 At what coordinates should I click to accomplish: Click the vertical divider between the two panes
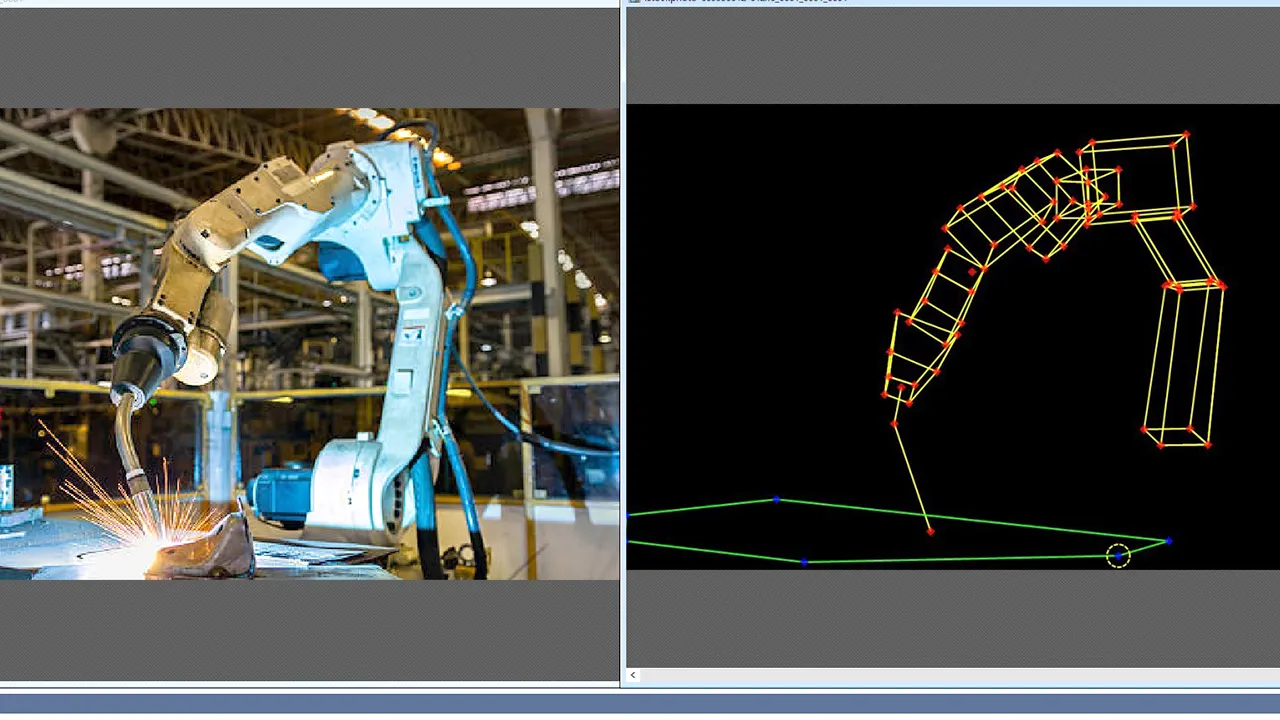pos(622,345)
